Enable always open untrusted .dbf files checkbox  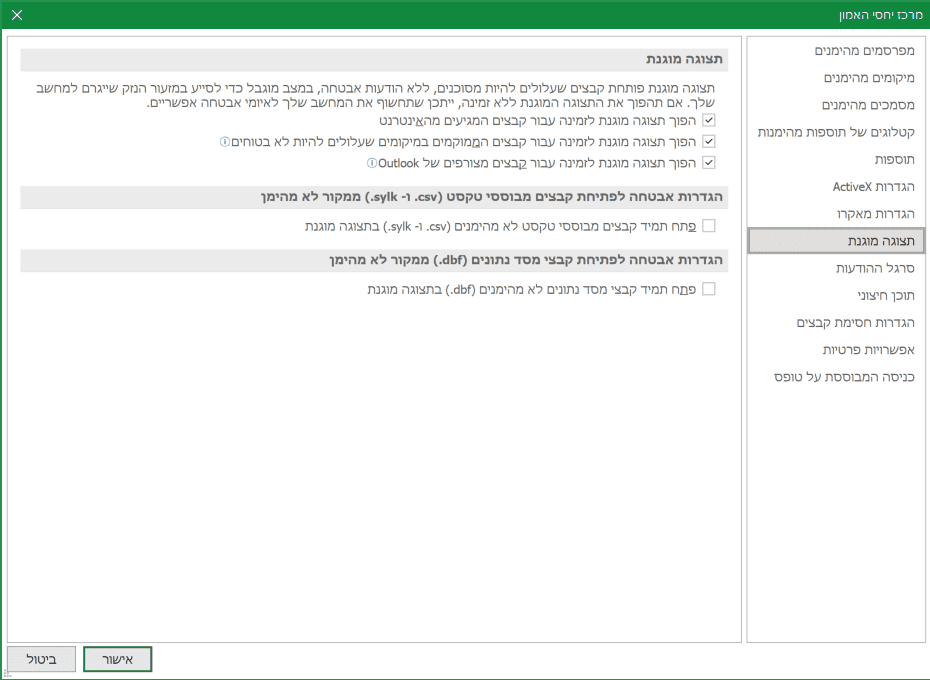click(709, 289)
